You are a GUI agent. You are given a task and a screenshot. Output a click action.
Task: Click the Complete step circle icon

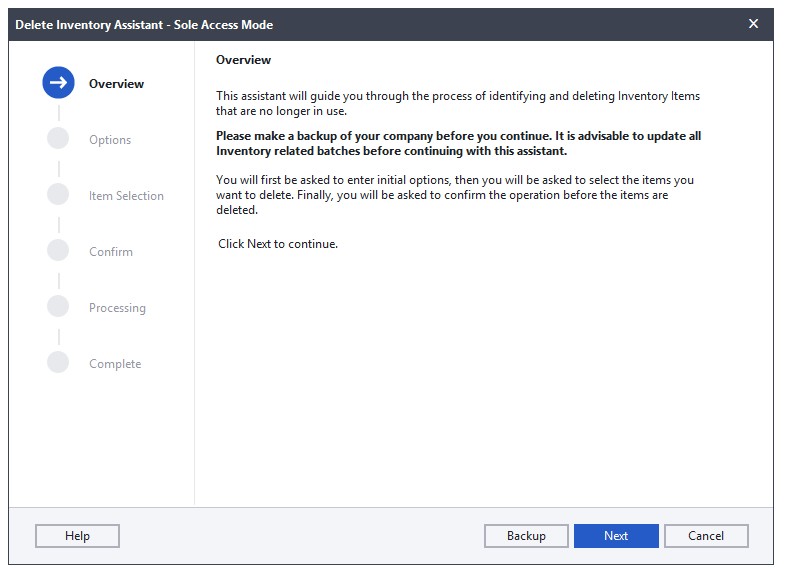(x=58, y=363)
